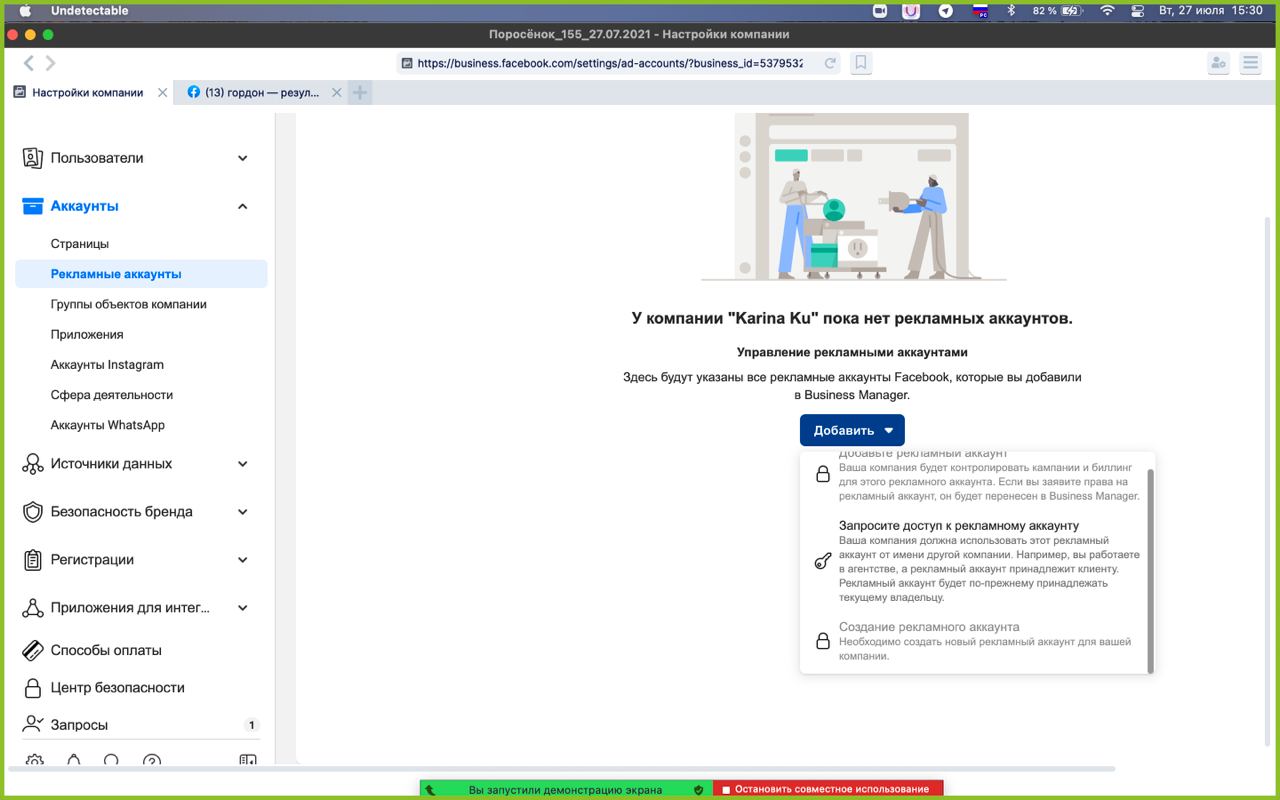Open Группы объектов компании
This screenshot has height=800, width=1280.
tap(129, 304)
